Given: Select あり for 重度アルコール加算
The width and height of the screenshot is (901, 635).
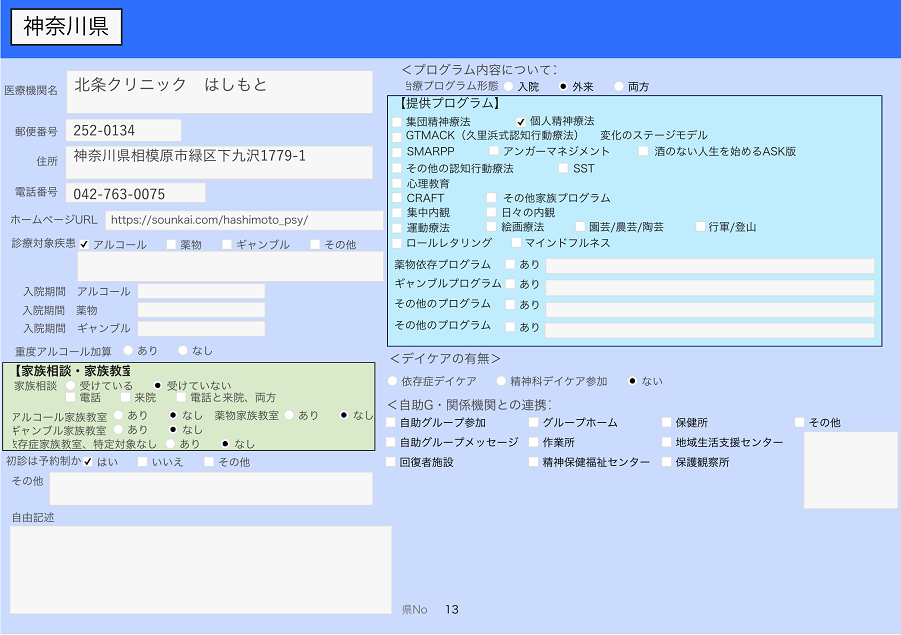Looking at the screenshot, I should pyautogui.click(x=129, y=350).
